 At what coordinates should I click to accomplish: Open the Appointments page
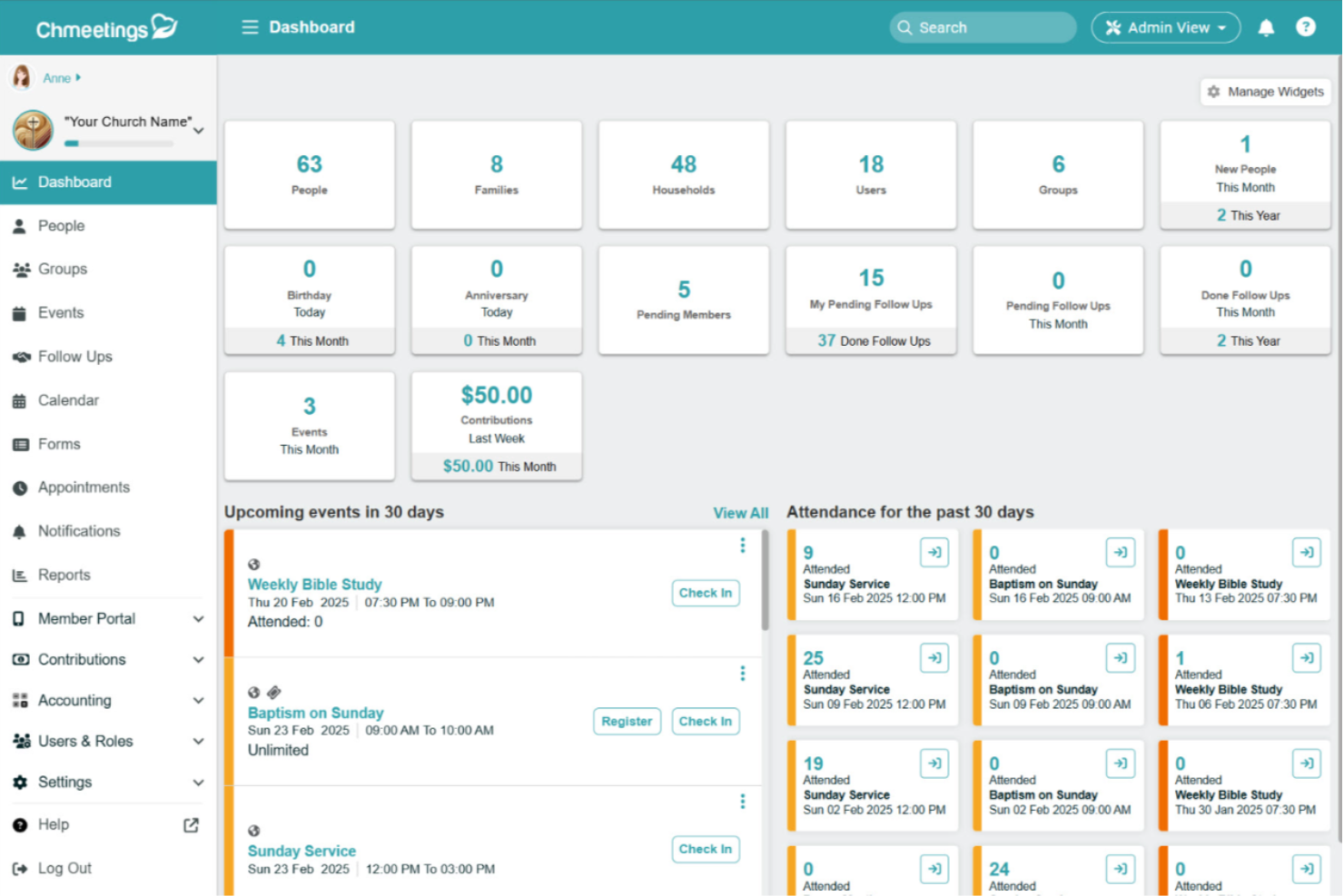click(83, 487)
